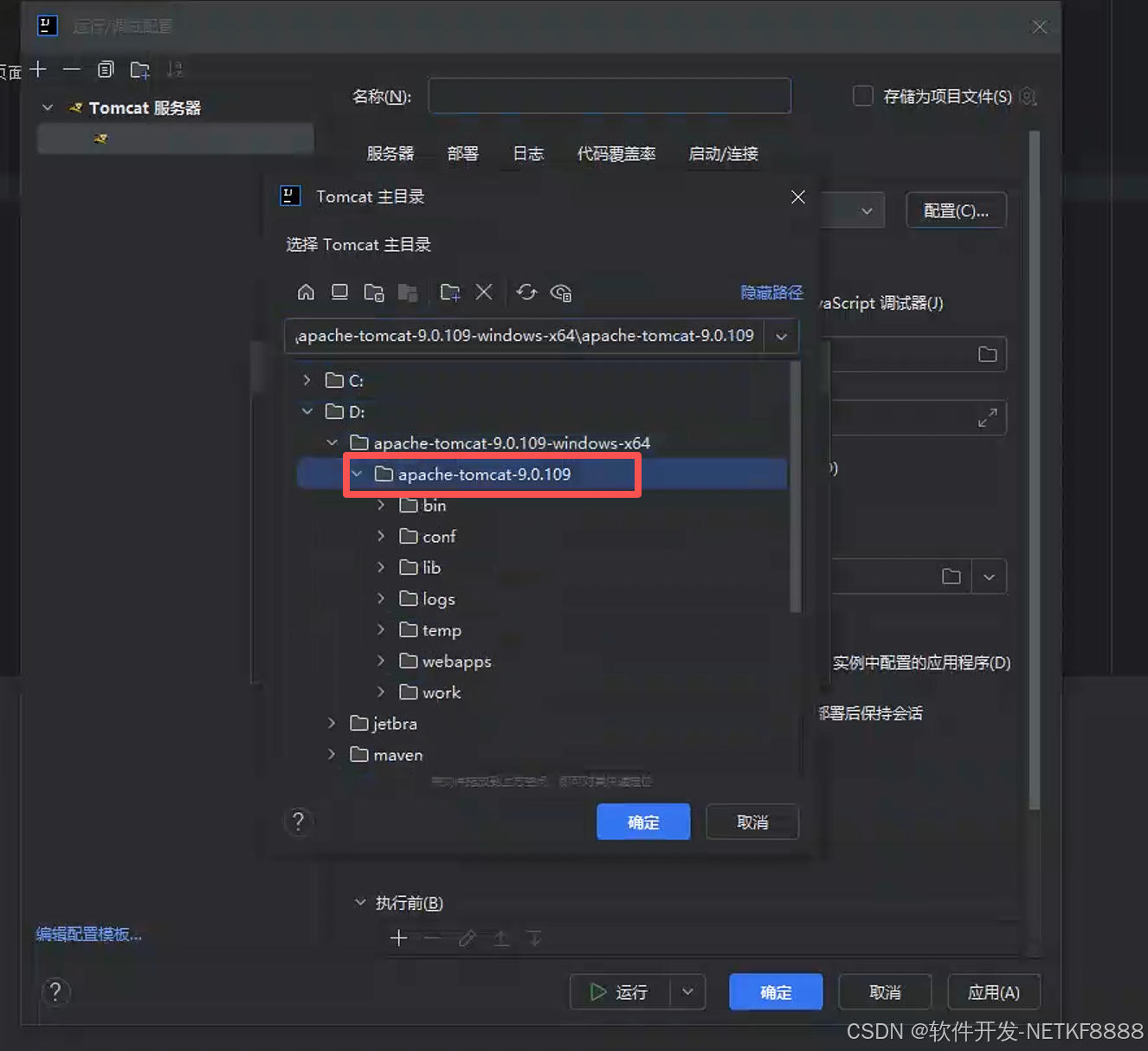Expand the field with the arrows icon
Screen dimensions: 1148x1051
click(987, 417)
